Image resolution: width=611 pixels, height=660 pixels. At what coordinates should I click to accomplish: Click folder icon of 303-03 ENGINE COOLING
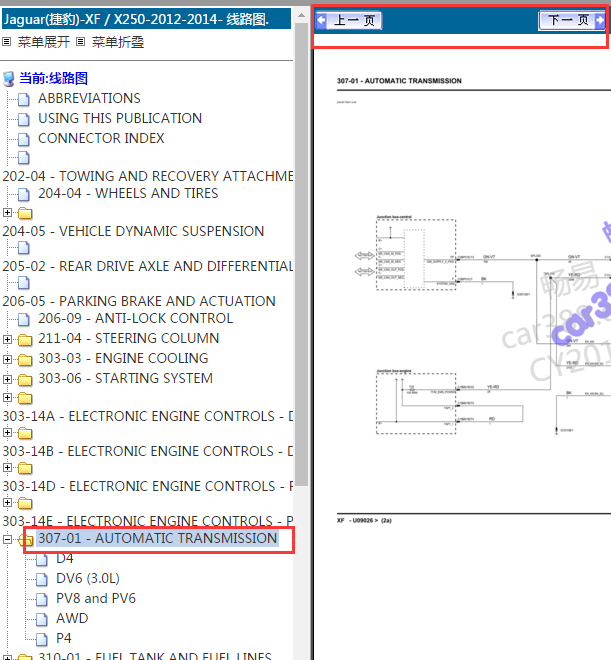coord(25,359)
